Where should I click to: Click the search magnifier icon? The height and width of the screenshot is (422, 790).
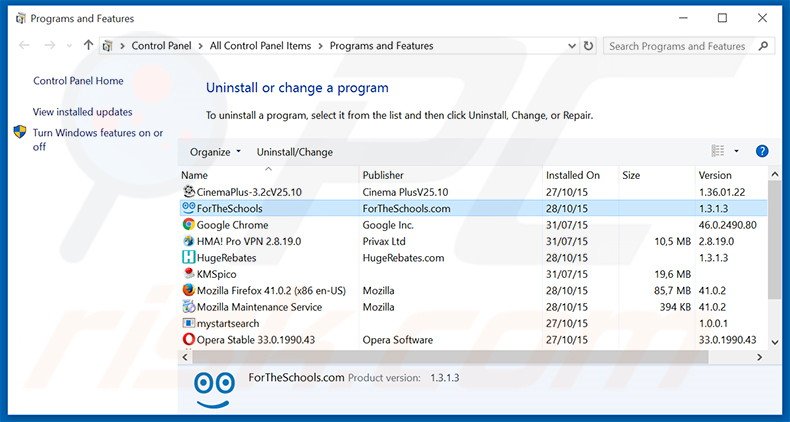click(x=763, y=46)
